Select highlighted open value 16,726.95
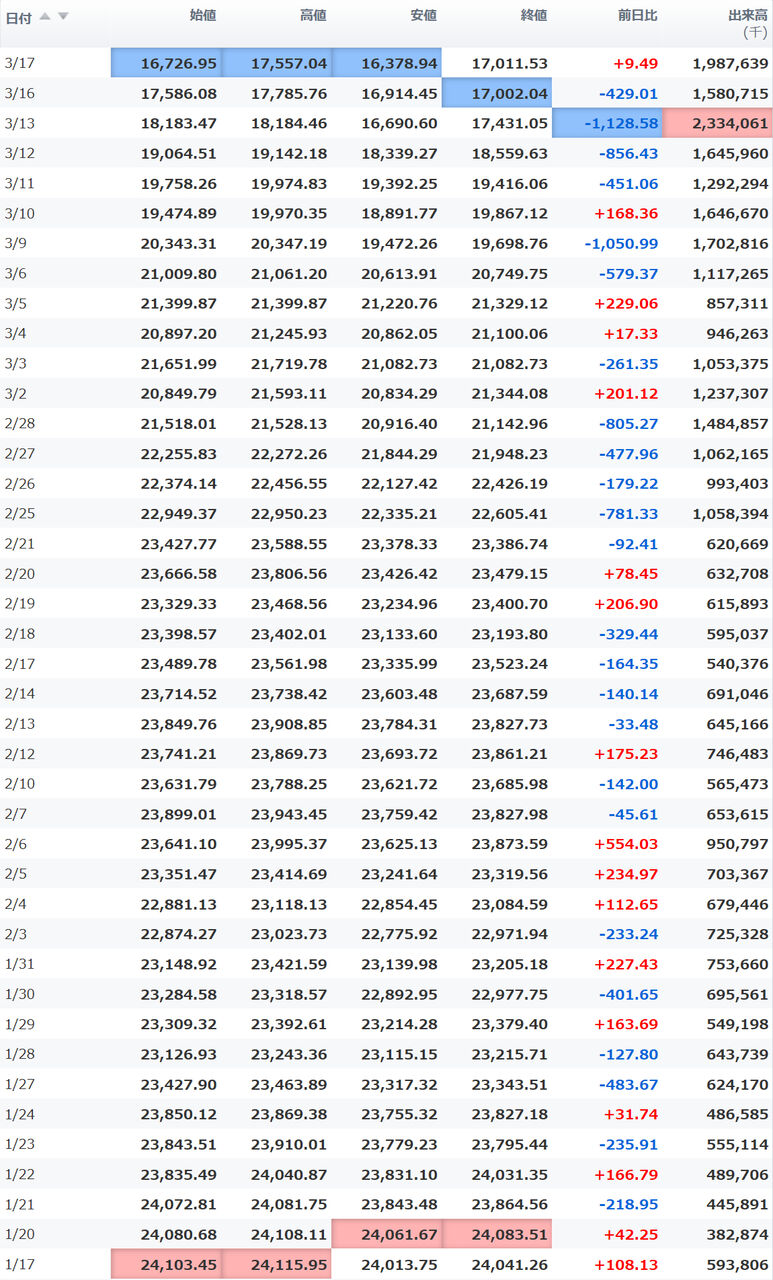Screen dimensions: 773x1280 [x=166, y=63]
